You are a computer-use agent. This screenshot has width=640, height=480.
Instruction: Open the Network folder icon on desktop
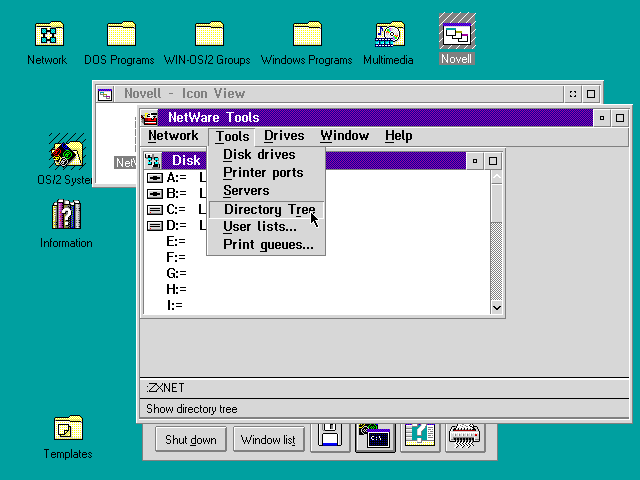coord(49,34)
